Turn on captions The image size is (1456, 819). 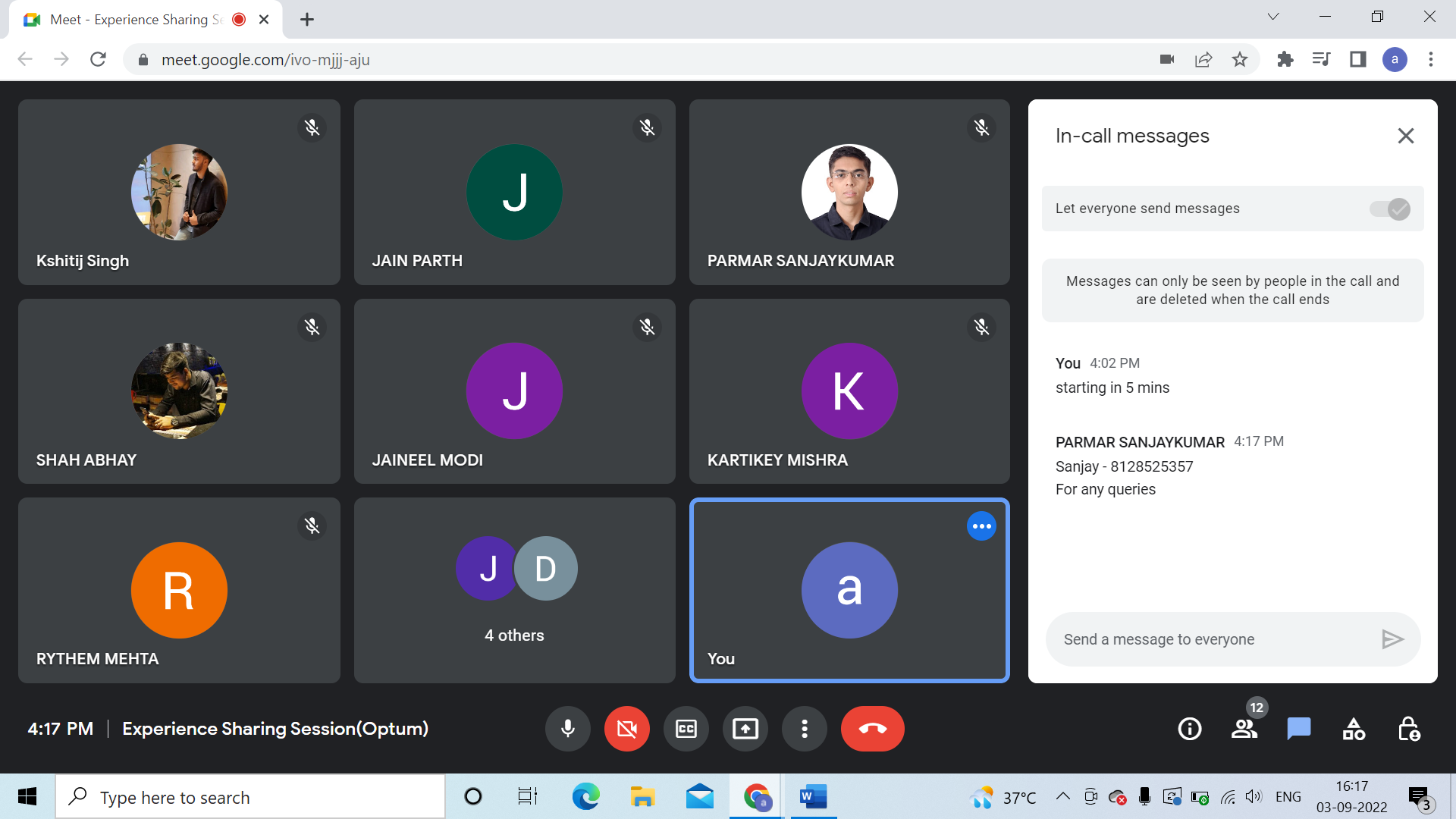pos(686,729)
